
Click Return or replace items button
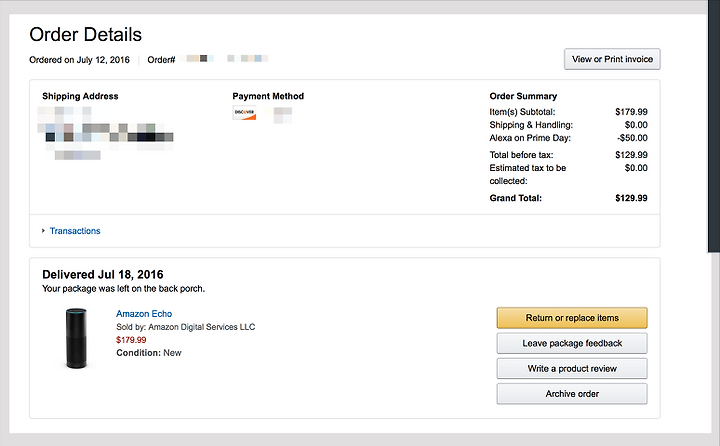point(572,318)
